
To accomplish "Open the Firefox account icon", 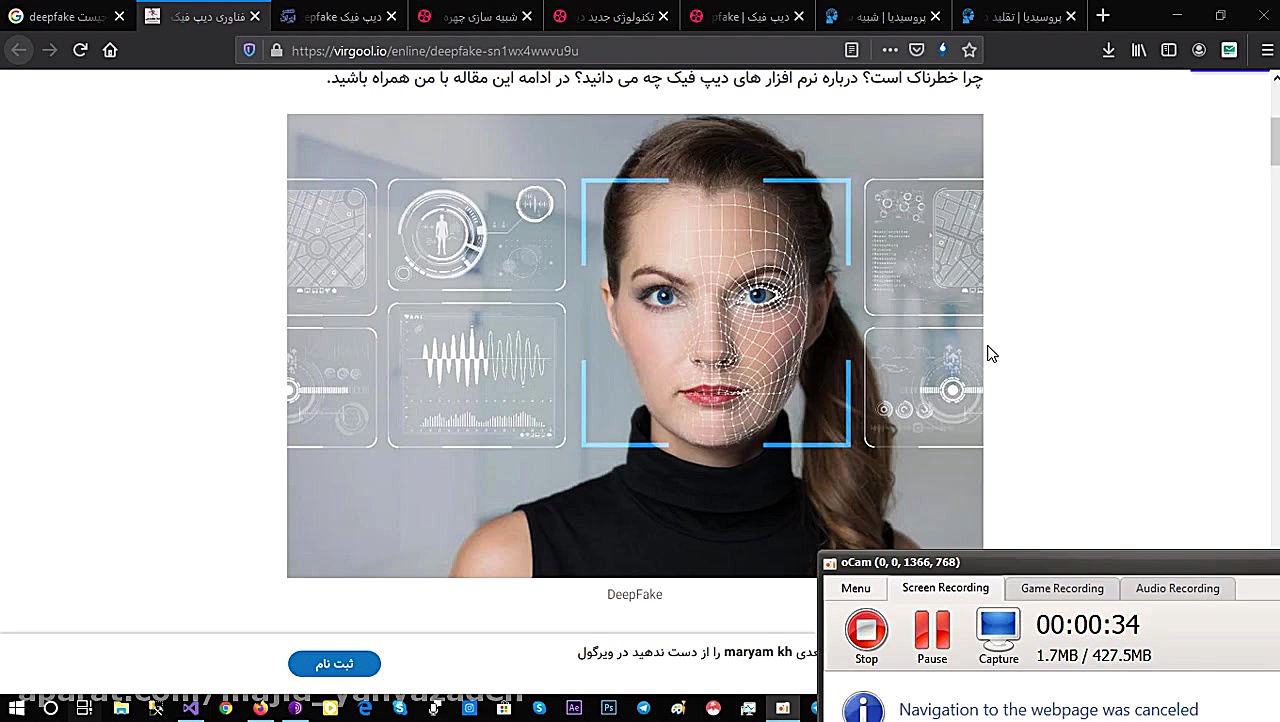I will [x=1199, y=50].
